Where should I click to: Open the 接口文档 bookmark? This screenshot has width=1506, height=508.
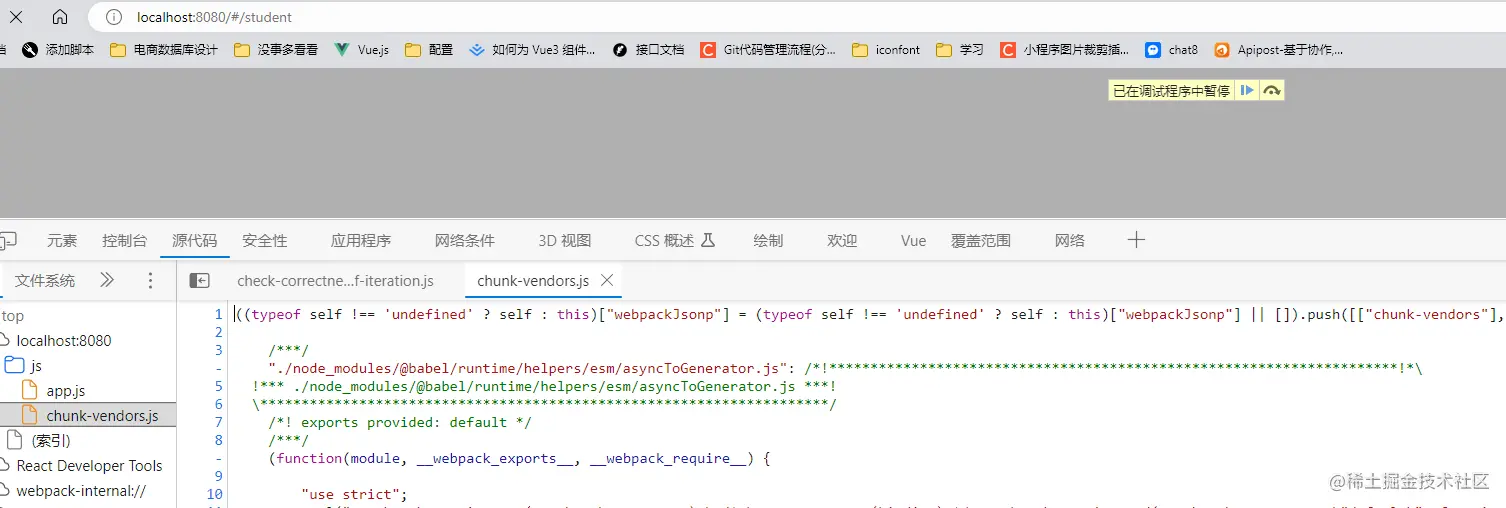(648, 49)
